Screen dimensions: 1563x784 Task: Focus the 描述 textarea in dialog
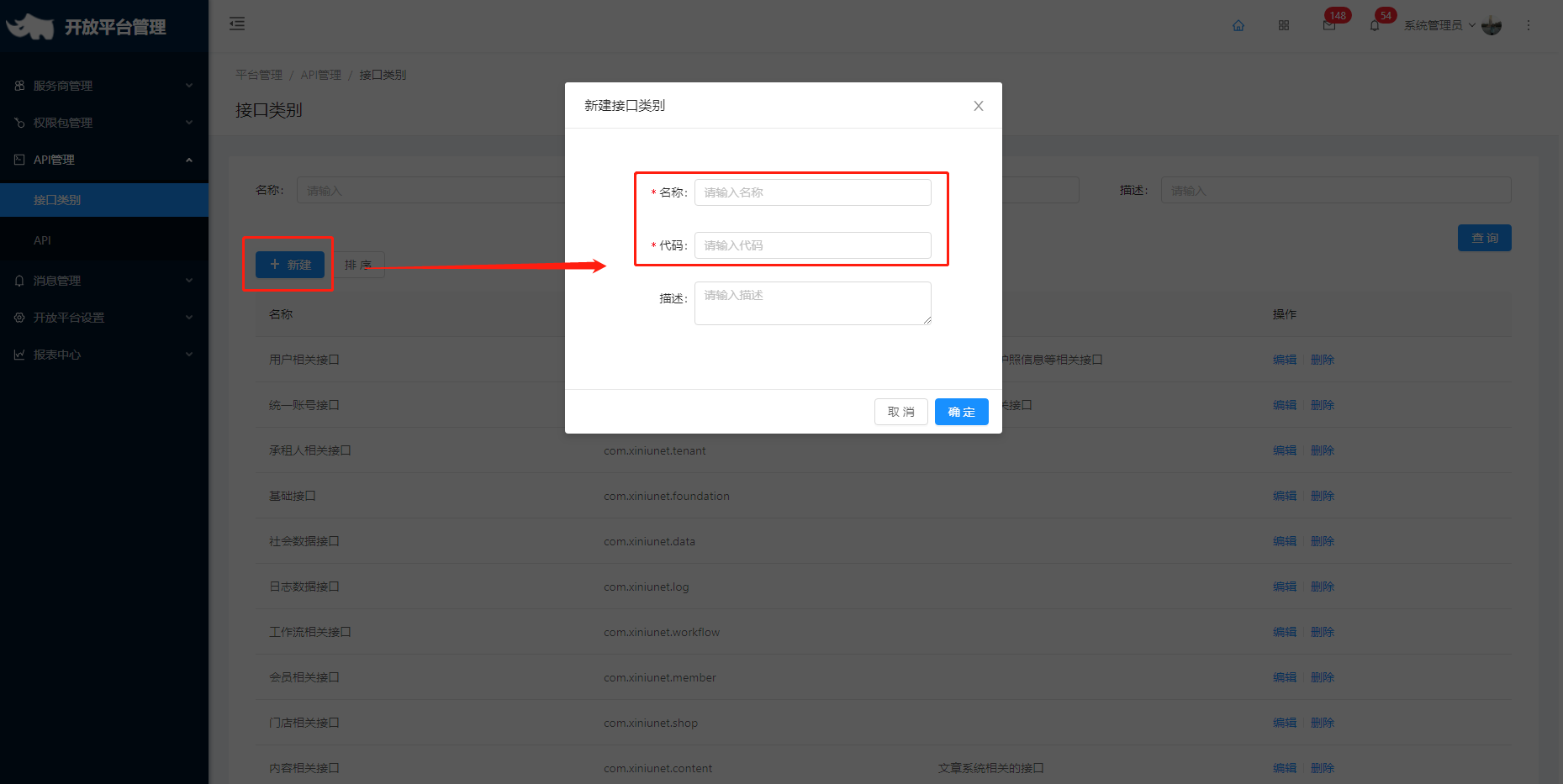[x=812, y=303]
